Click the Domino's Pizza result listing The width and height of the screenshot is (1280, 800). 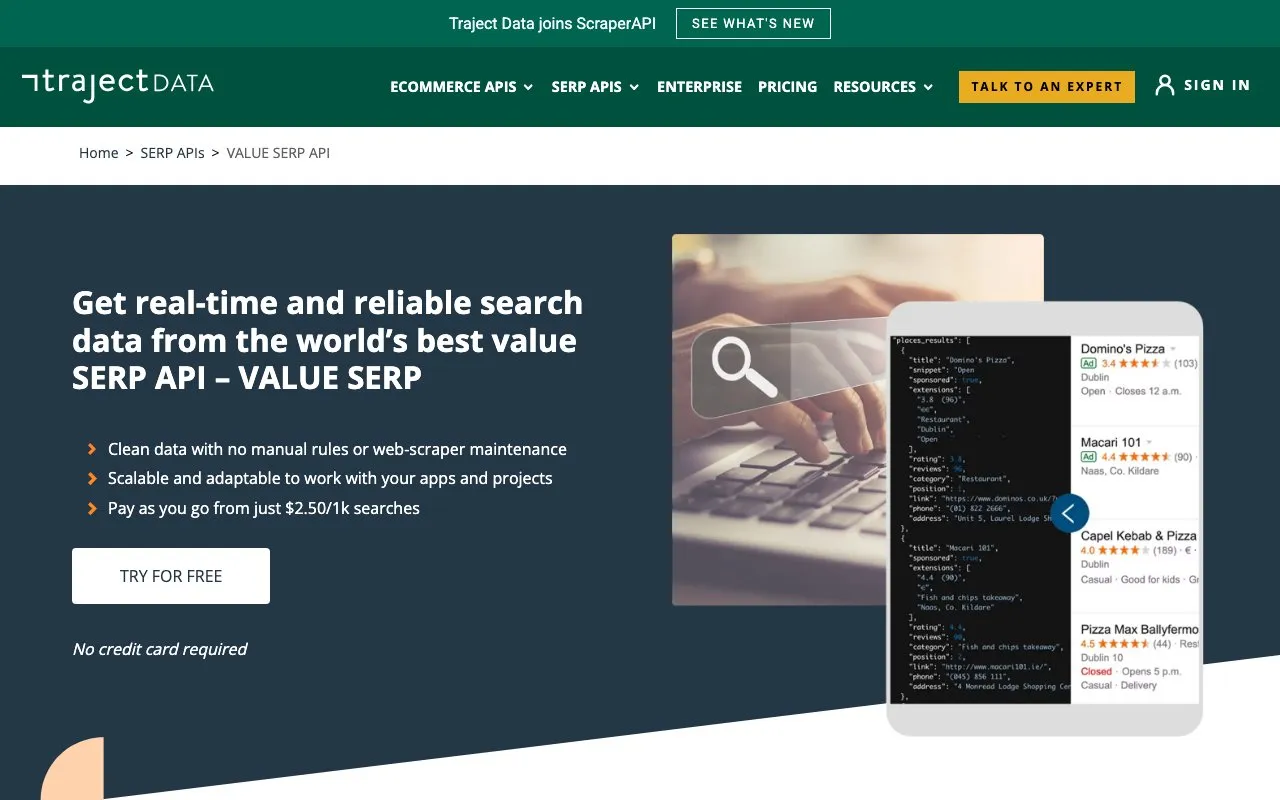click(1137, 370)
